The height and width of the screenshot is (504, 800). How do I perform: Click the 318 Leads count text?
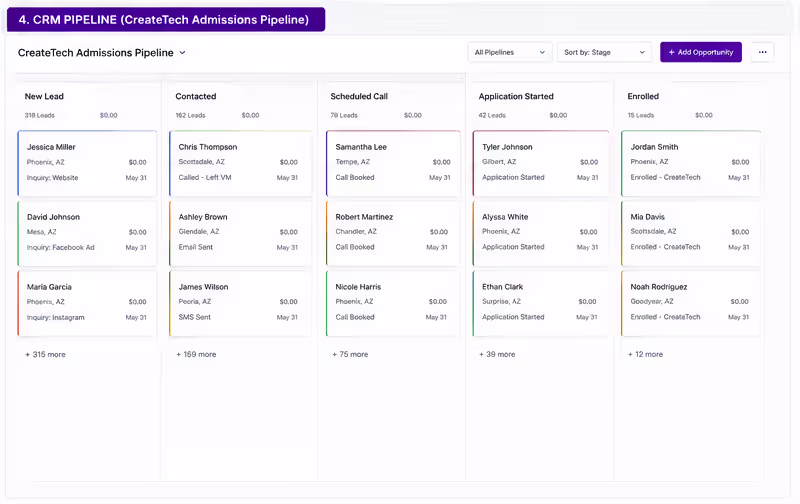point(40,115)
